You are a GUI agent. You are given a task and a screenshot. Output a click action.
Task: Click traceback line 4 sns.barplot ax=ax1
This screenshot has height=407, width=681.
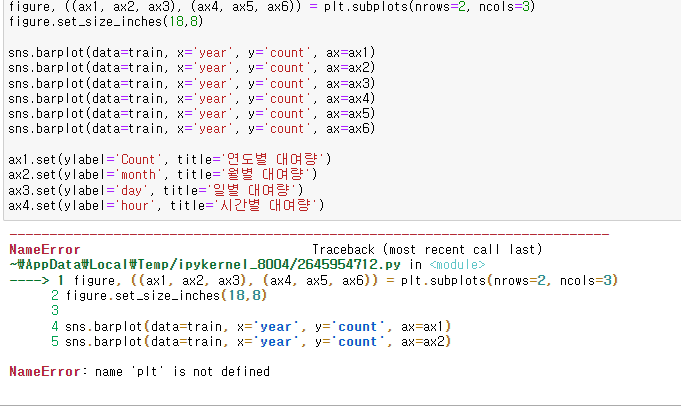pos(251,327)
